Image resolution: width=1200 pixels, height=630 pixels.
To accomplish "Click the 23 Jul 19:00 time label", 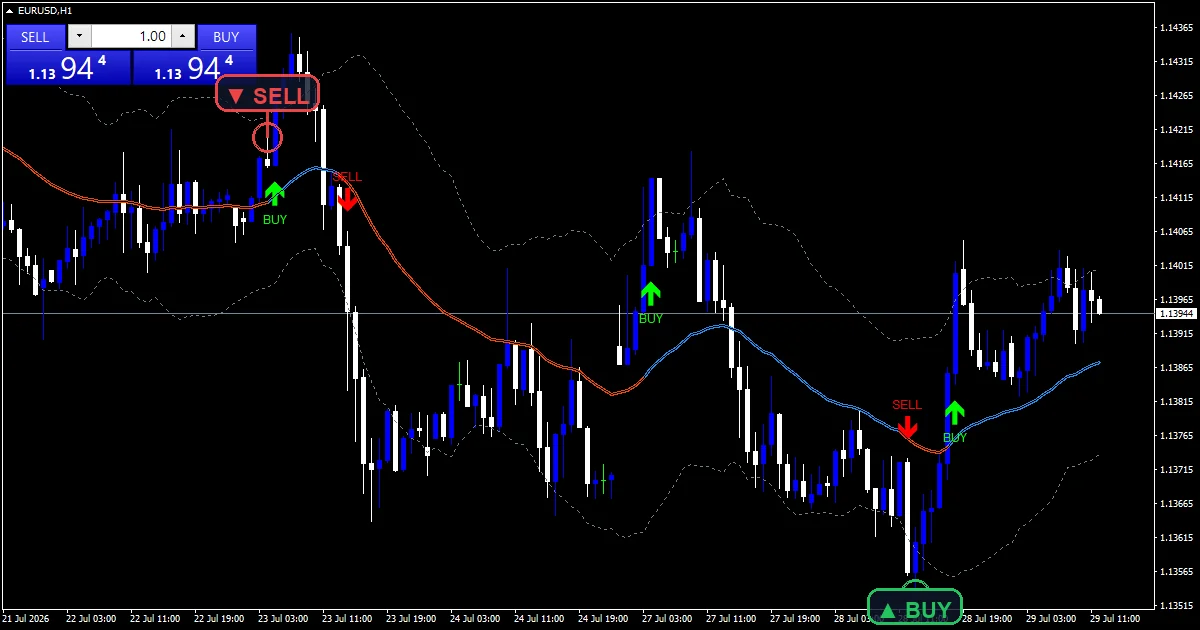I will [411, 619].
